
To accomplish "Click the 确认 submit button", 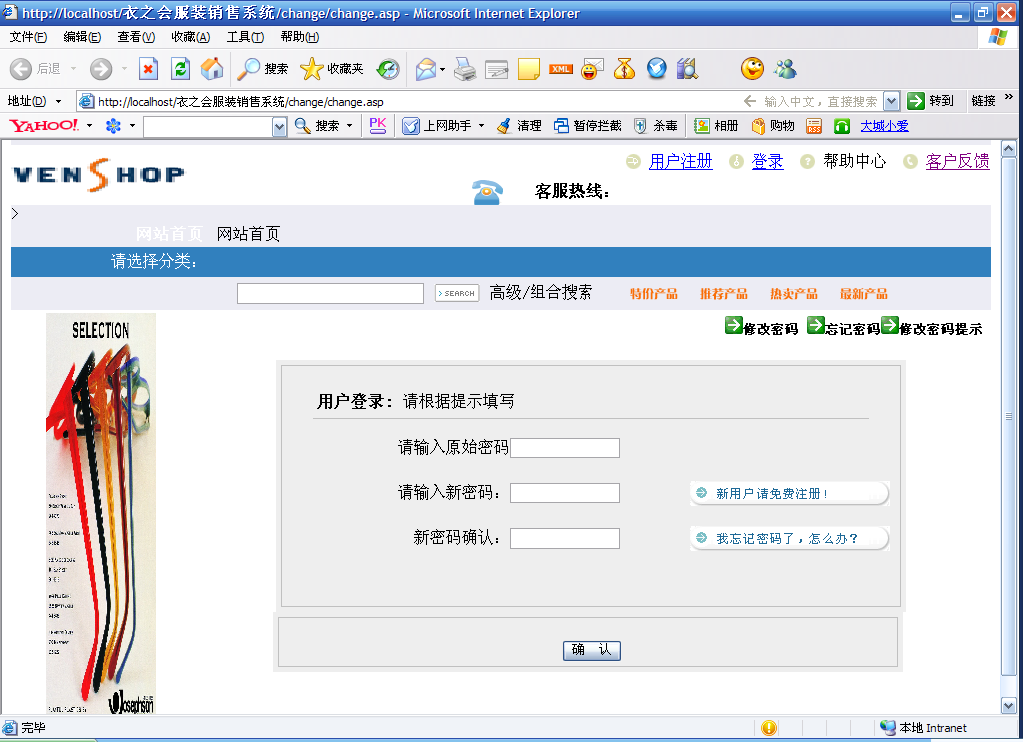I will pos(592,650).
